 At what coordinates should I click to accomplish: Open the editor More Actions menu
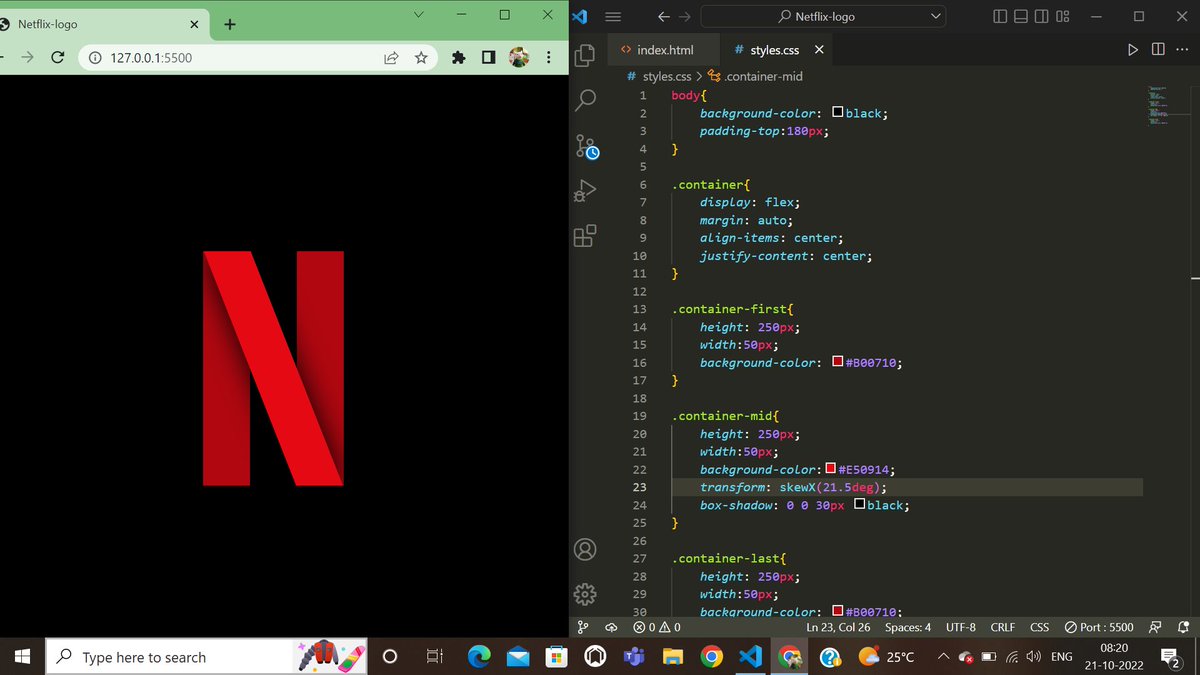tap(1182, 49)
